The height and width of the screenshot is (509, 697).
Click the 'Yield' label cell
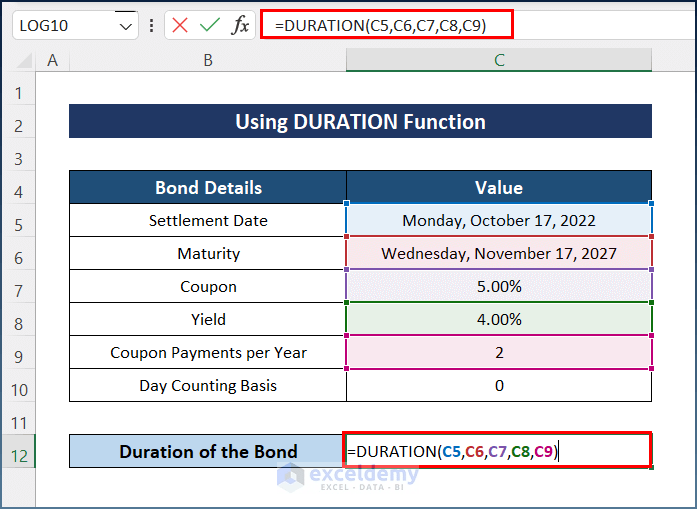(208, 319)
